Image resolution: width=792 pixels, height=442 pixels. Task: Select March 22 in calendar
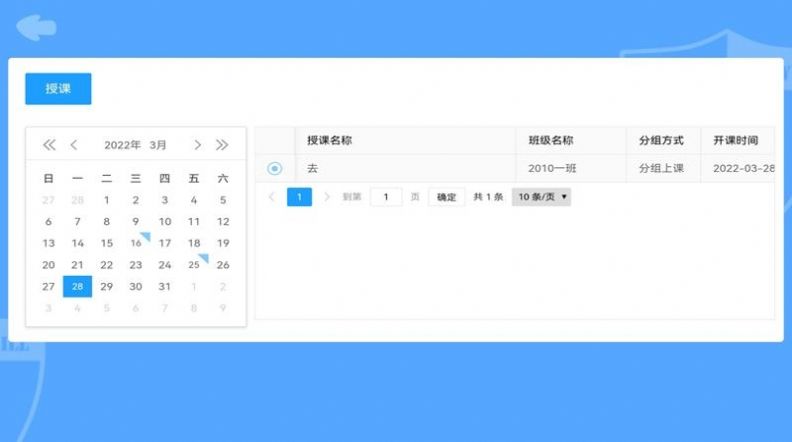pyautogui.click(x=107, y=265)
